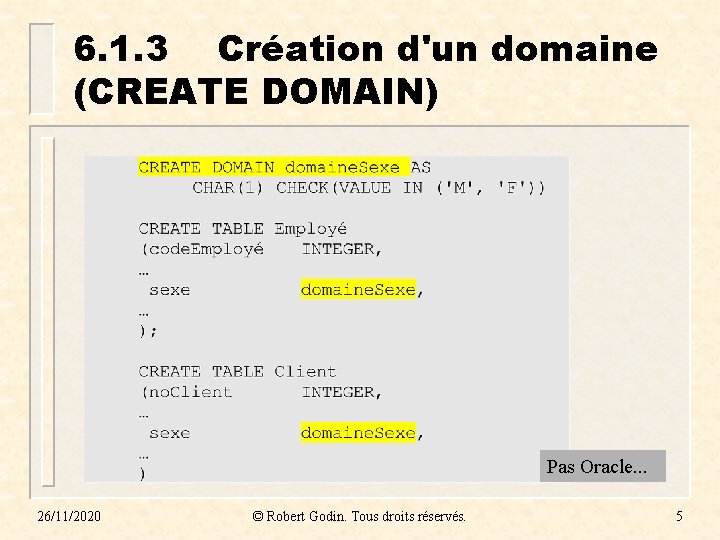The height and width of the screenshot is (540, 720).
Task: Click the section number '6.1.3'
Action: [121, 48]
